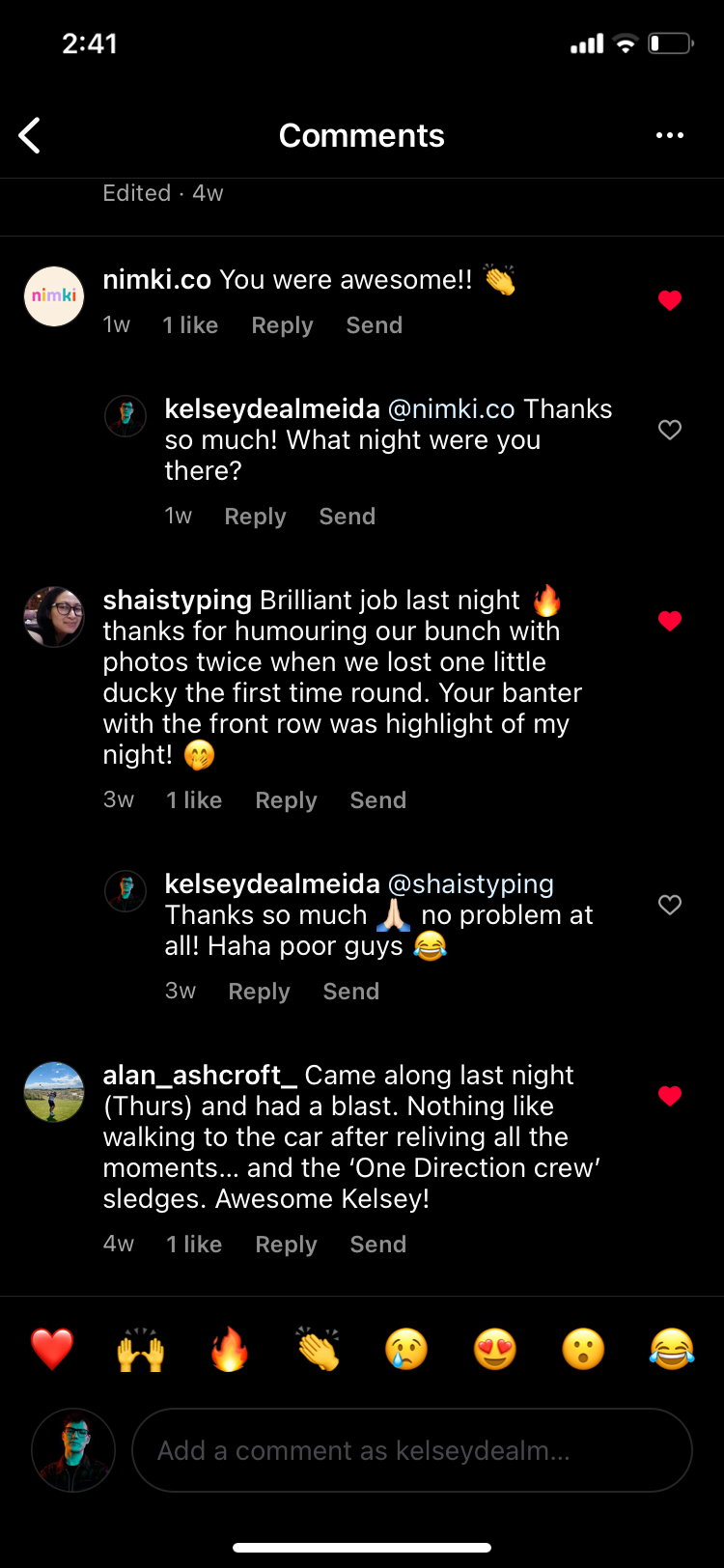Insert the heart-eyes face quick emoji
Image resolution: width=724 pixels, height=1568 pixels.
tap(495, 1349)
